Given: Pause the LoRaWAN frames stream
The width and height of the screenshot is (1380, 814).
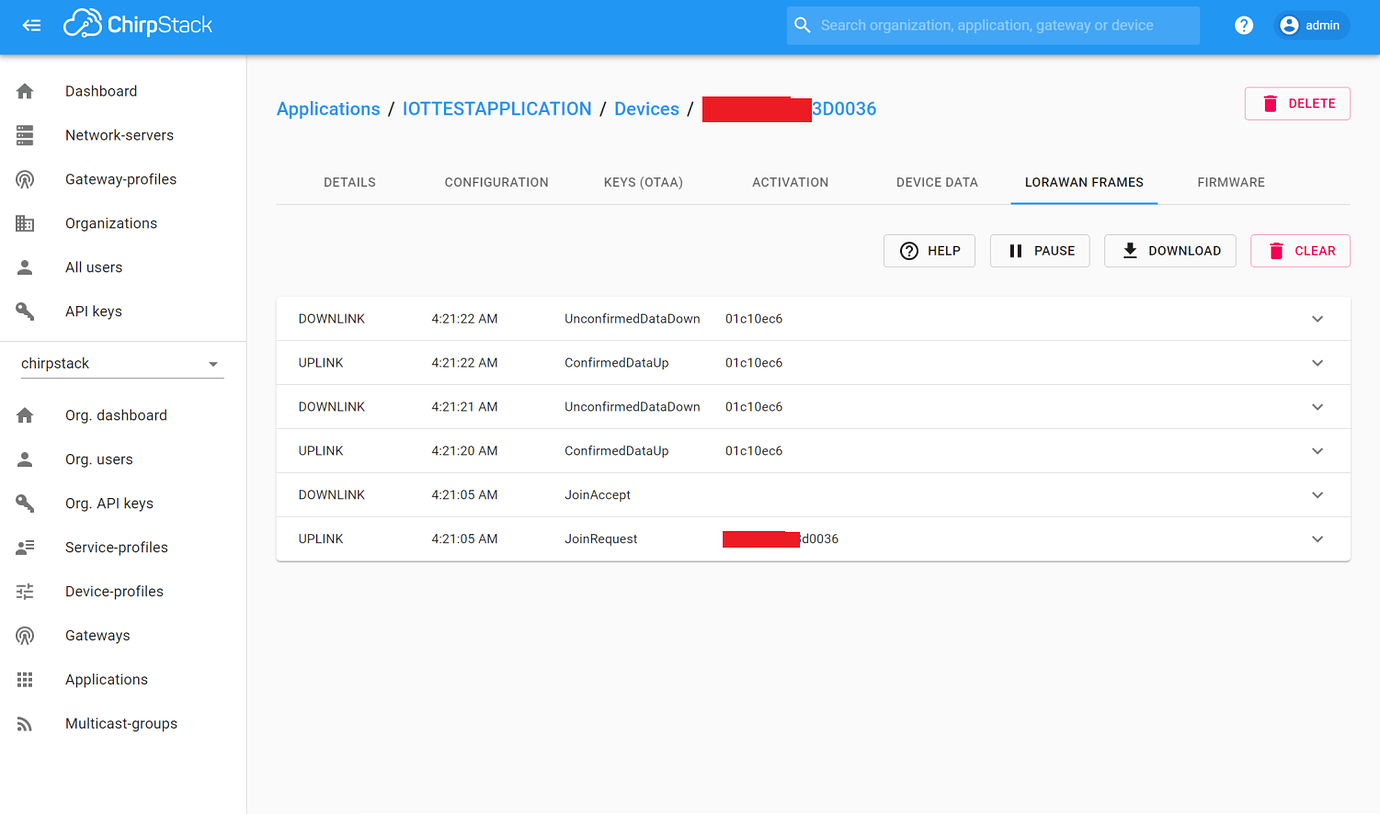Looking at the screenshot, I should pos(1039,250).
